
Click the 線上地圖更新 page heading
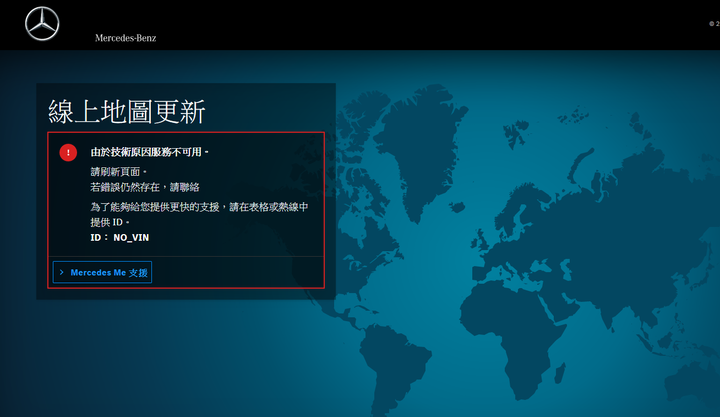[127, 112]
